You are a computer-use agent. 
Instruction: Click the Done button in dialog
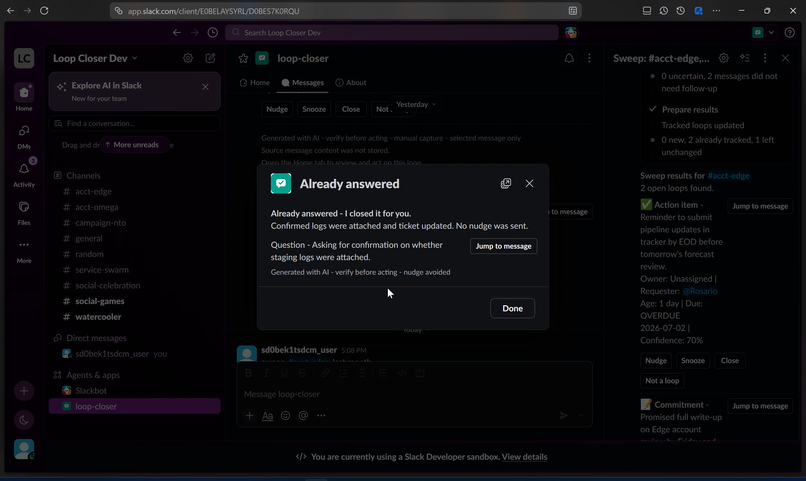512,308
